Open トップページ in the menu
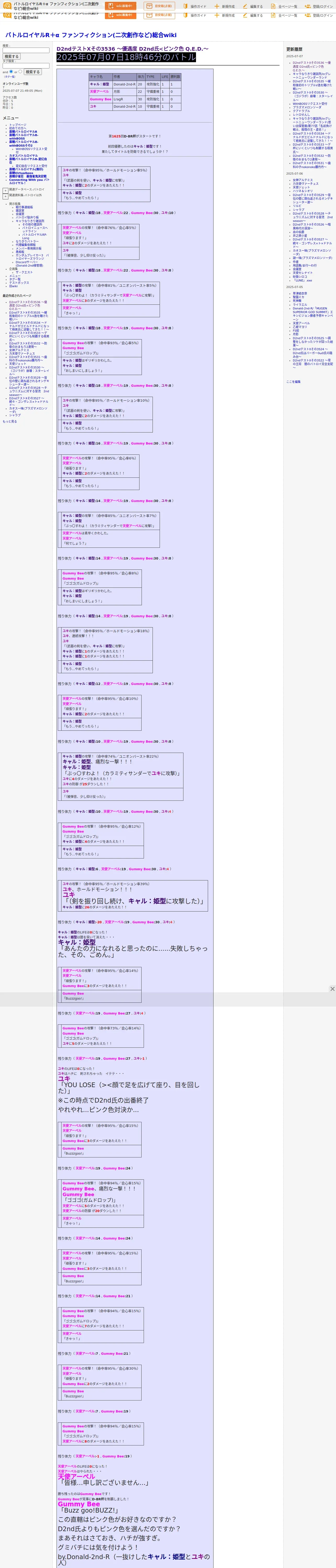This screenshot has height=1568, width=336. 18,125
